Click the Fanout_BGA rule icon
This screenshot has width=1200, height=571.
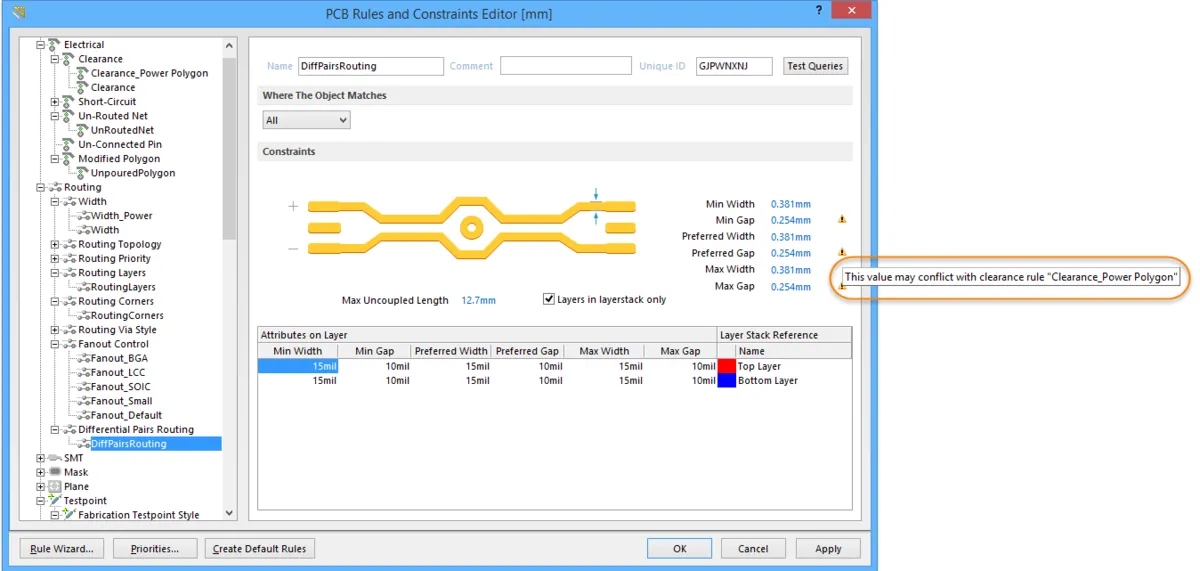click(82, 358)
